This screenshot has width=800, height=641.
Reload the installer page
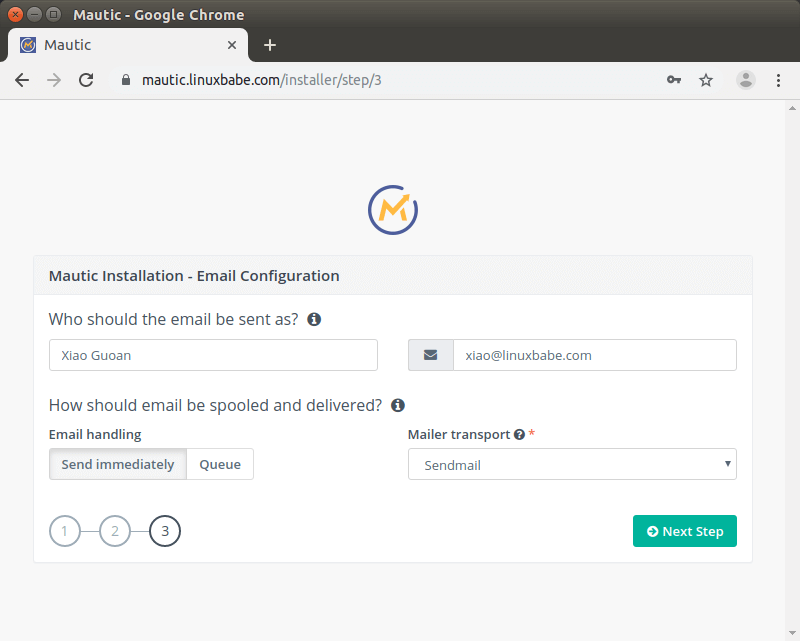coord(86,80)
